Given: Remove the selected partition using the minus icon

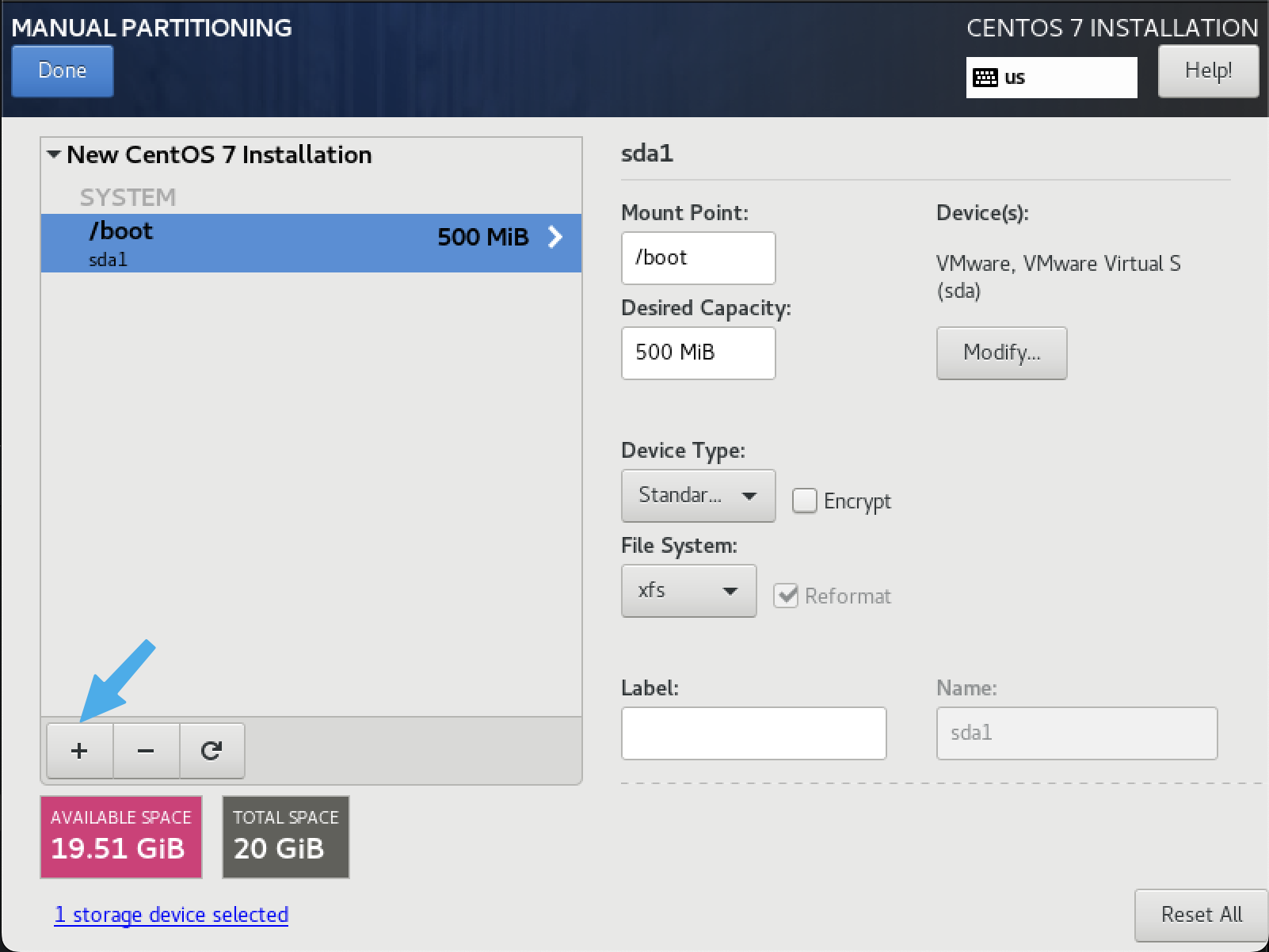Looking at the screenshot, I should tap(146, 750).
